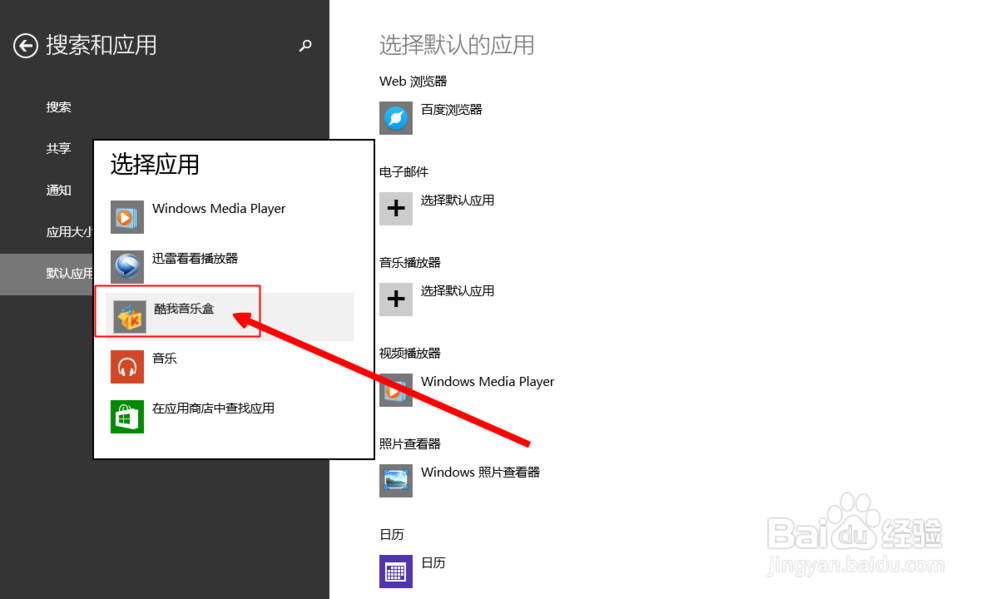
Task: Choose the 音乐 app entry
Action: point(165,359)
